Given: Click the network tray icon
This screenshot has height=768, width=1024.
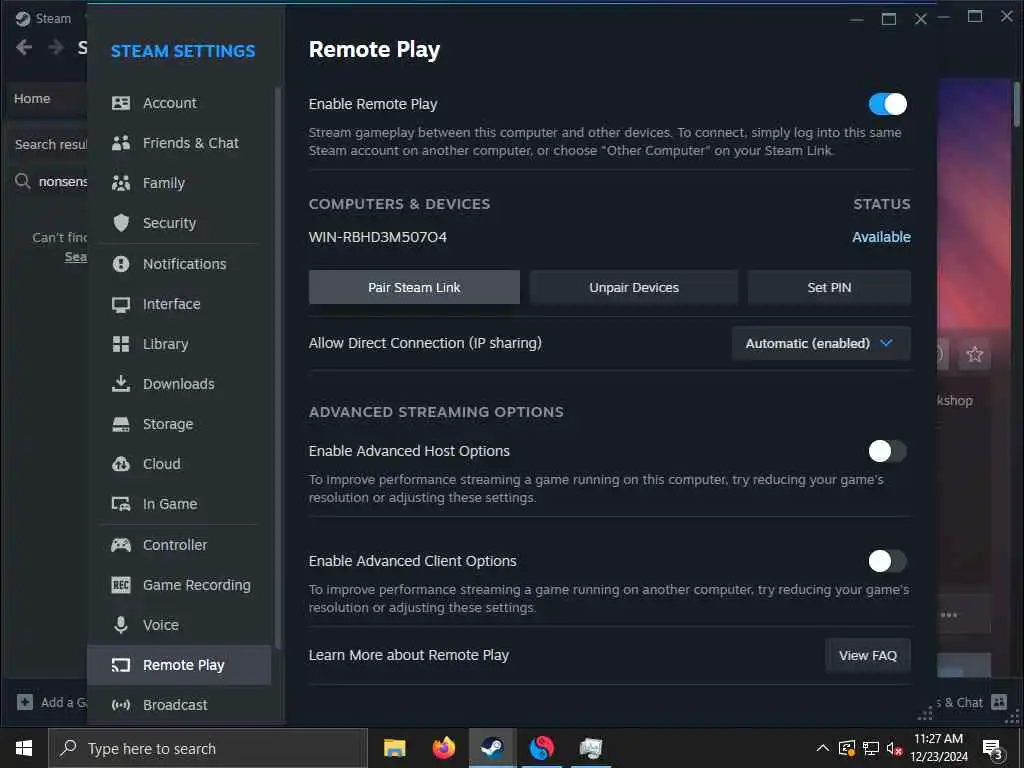Looking at the screenshot, I should [x=871, y=748].
